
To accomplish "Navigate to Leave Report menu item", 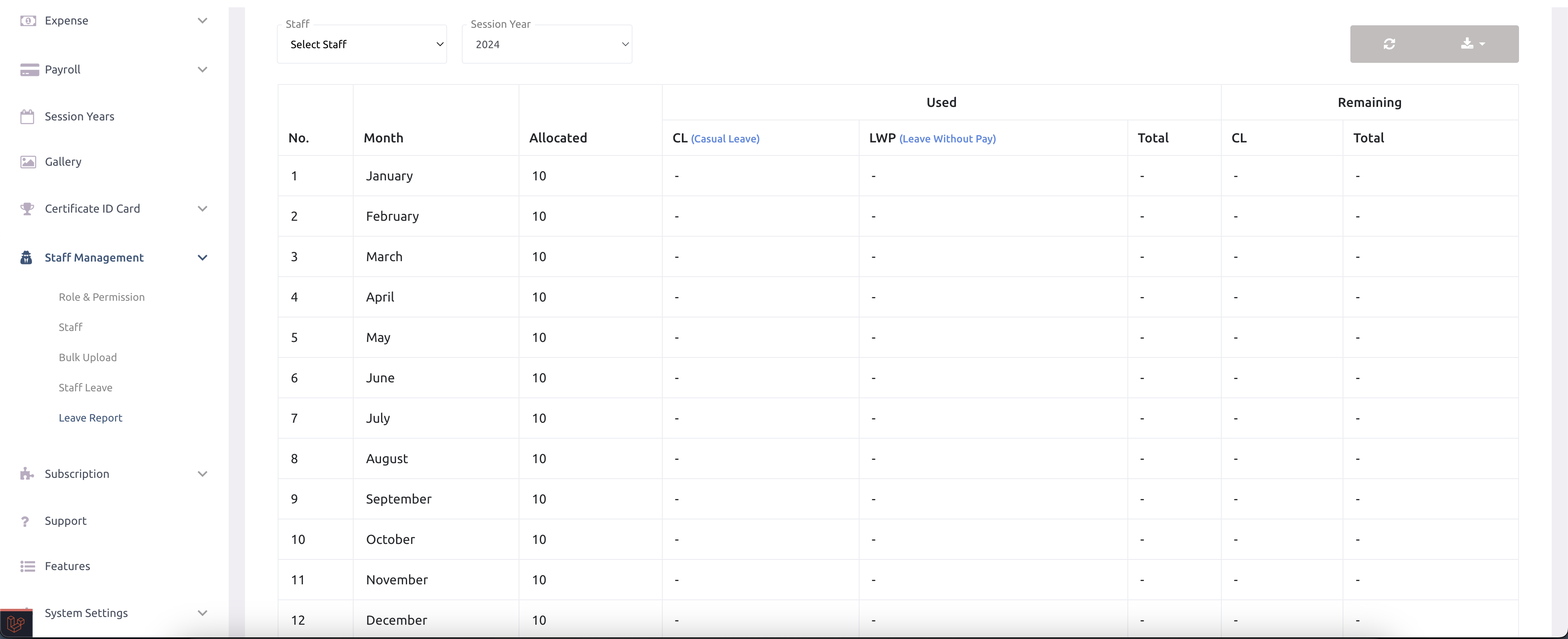I will [x=90, y=417].
